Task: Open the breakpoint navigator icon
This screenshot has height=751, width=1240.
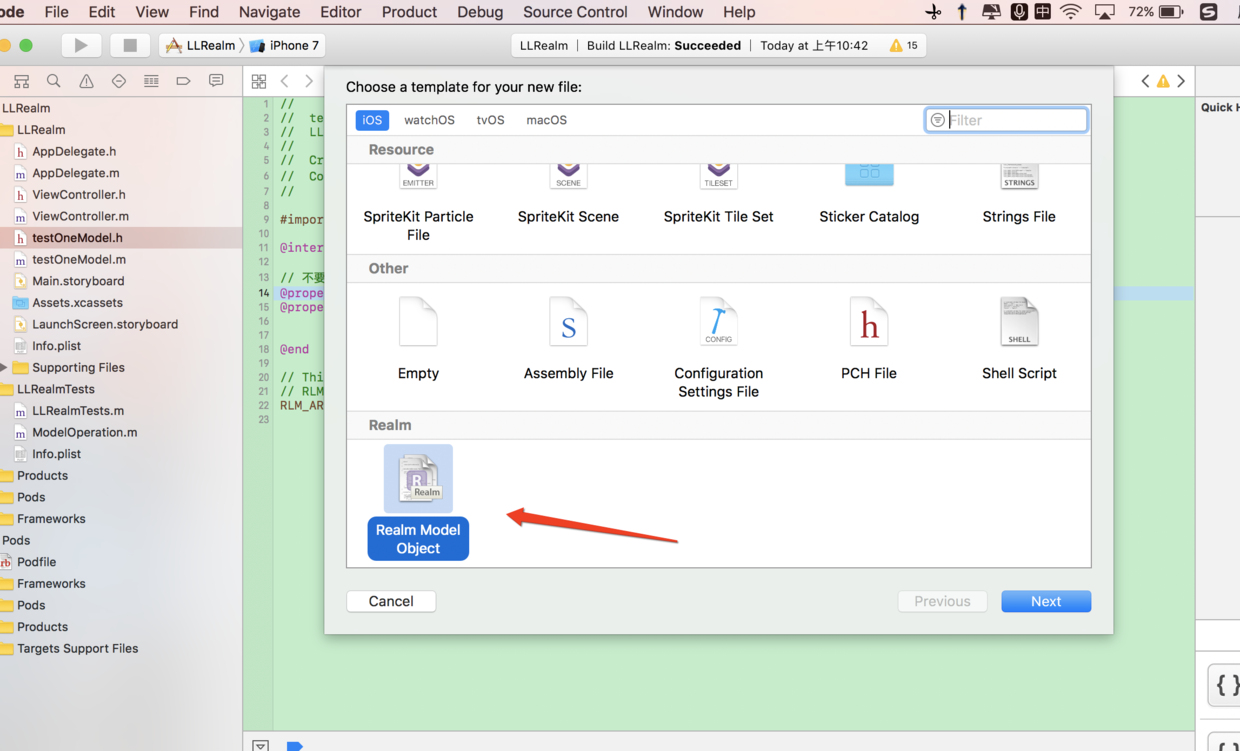Action: pyautogui.click(x=183, y=81)
